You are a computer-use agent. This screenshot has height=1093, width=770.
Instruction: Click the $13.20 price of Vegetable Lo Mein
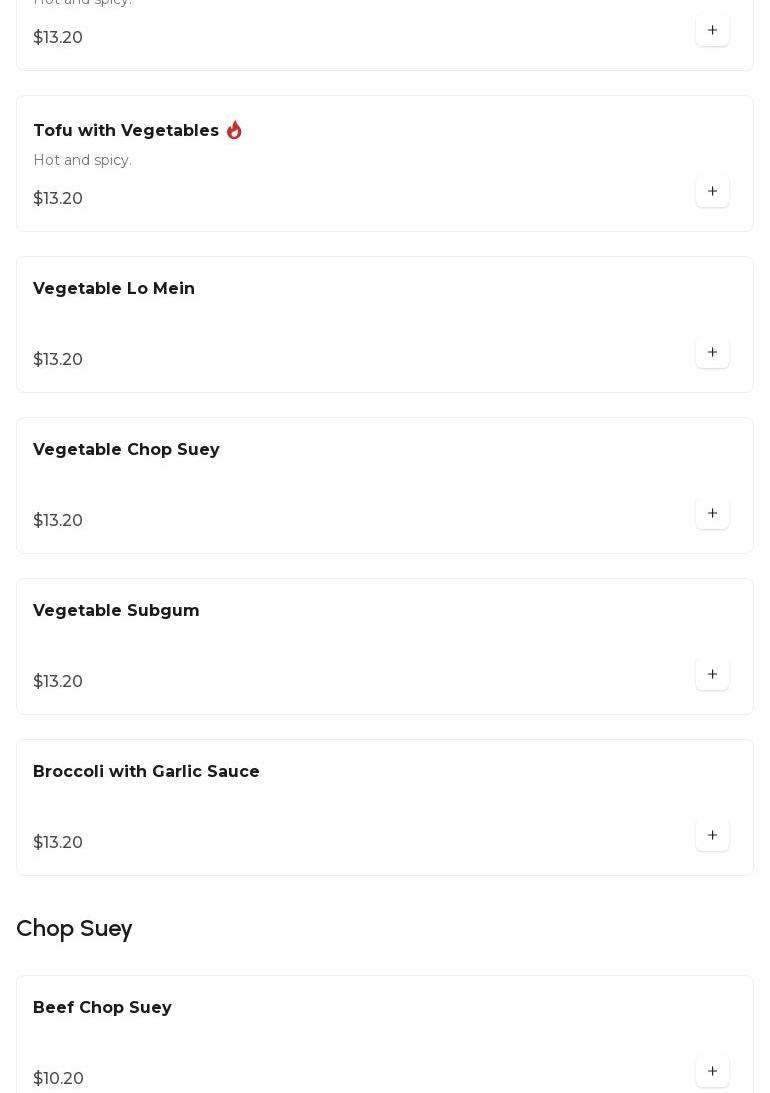tap(58, 360)
